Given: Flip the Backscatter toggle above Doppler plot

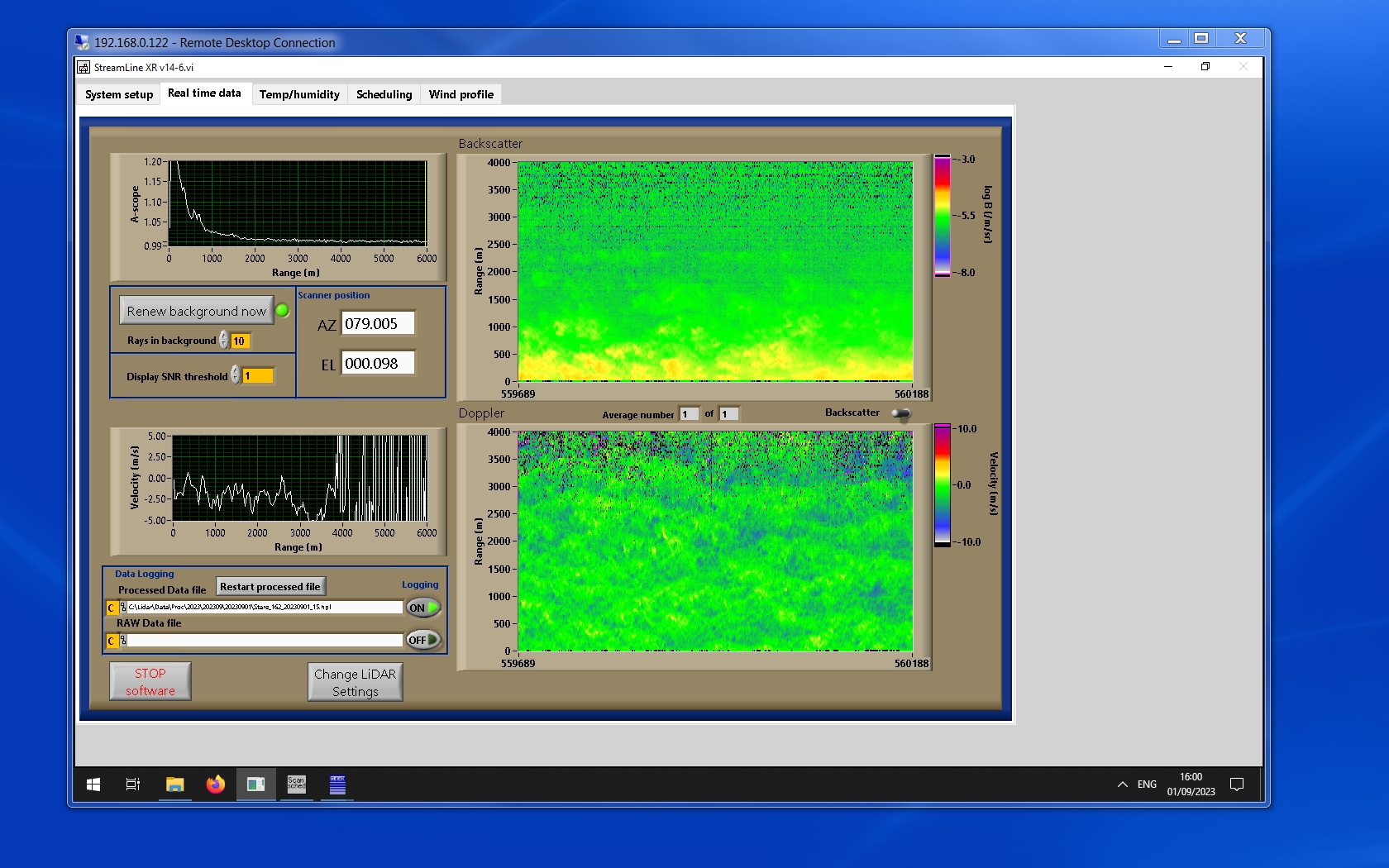Looking at the screenshot, I should pyautogui.click(x=901, y=413).
